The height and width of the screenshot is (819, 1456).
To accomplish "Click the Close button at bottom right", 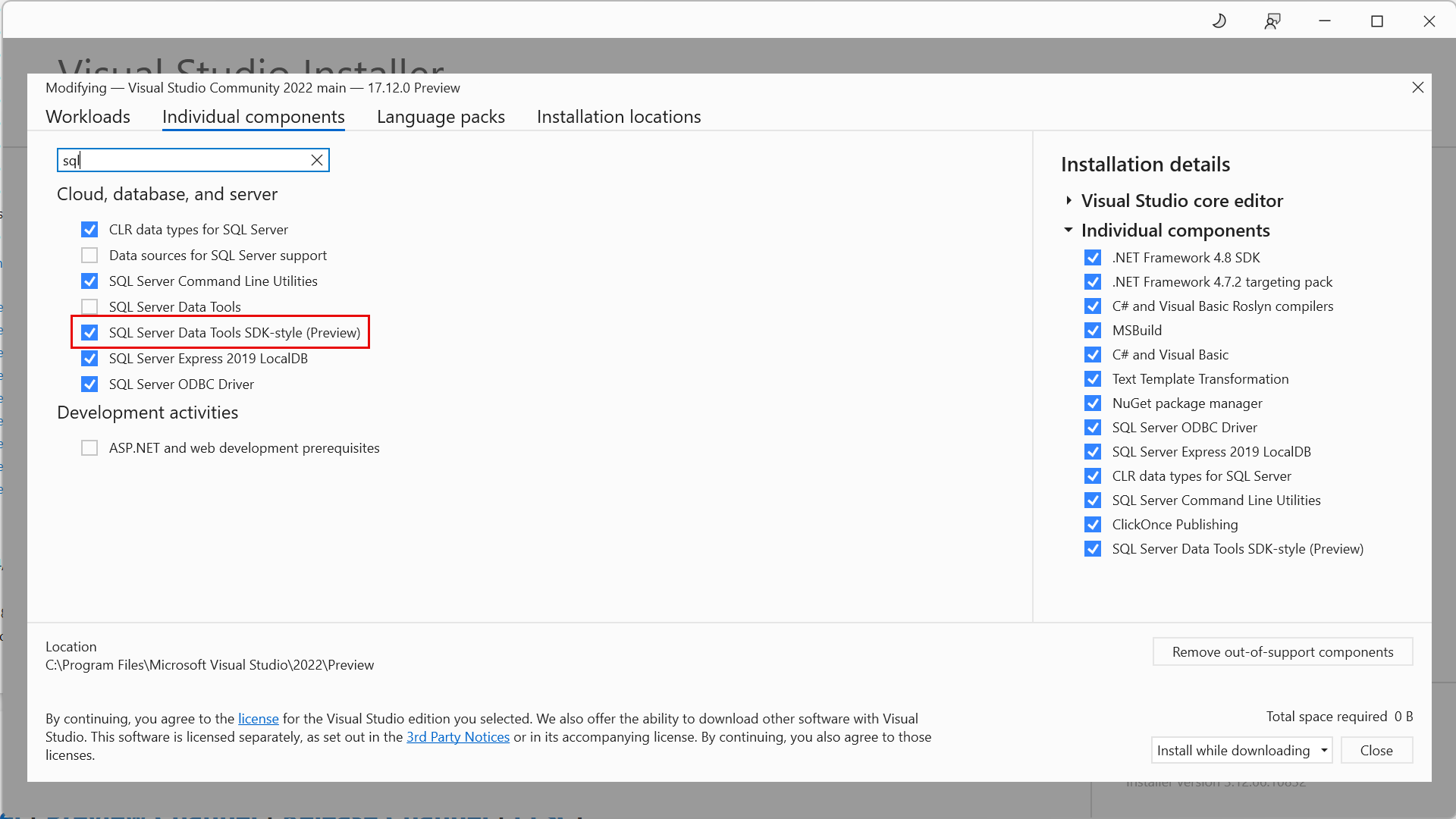I will [x=1376, y=751].
